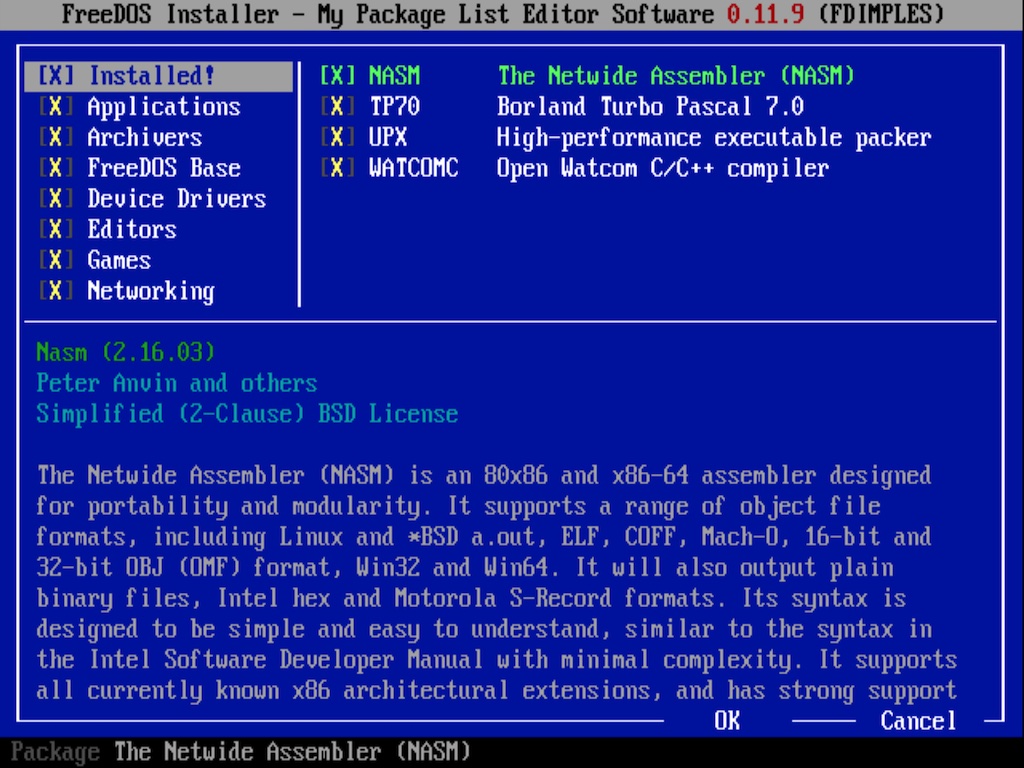Viewport: 1024px width, 768px height.
Task: Toggle the Applications group checkbox
Action: (x=56, y=107)
